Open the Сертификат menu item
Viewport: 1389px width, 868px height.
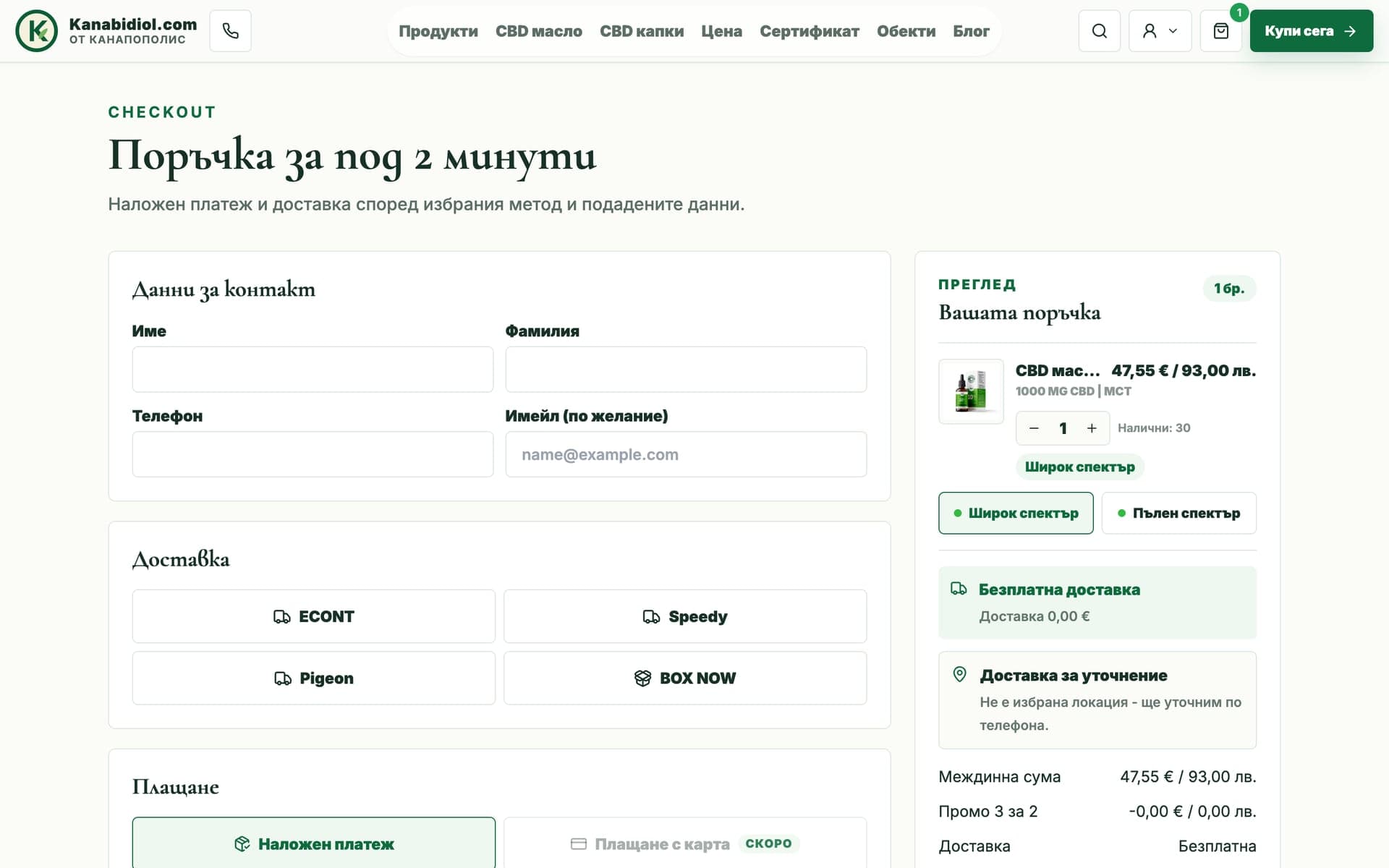tap(810, 31)
